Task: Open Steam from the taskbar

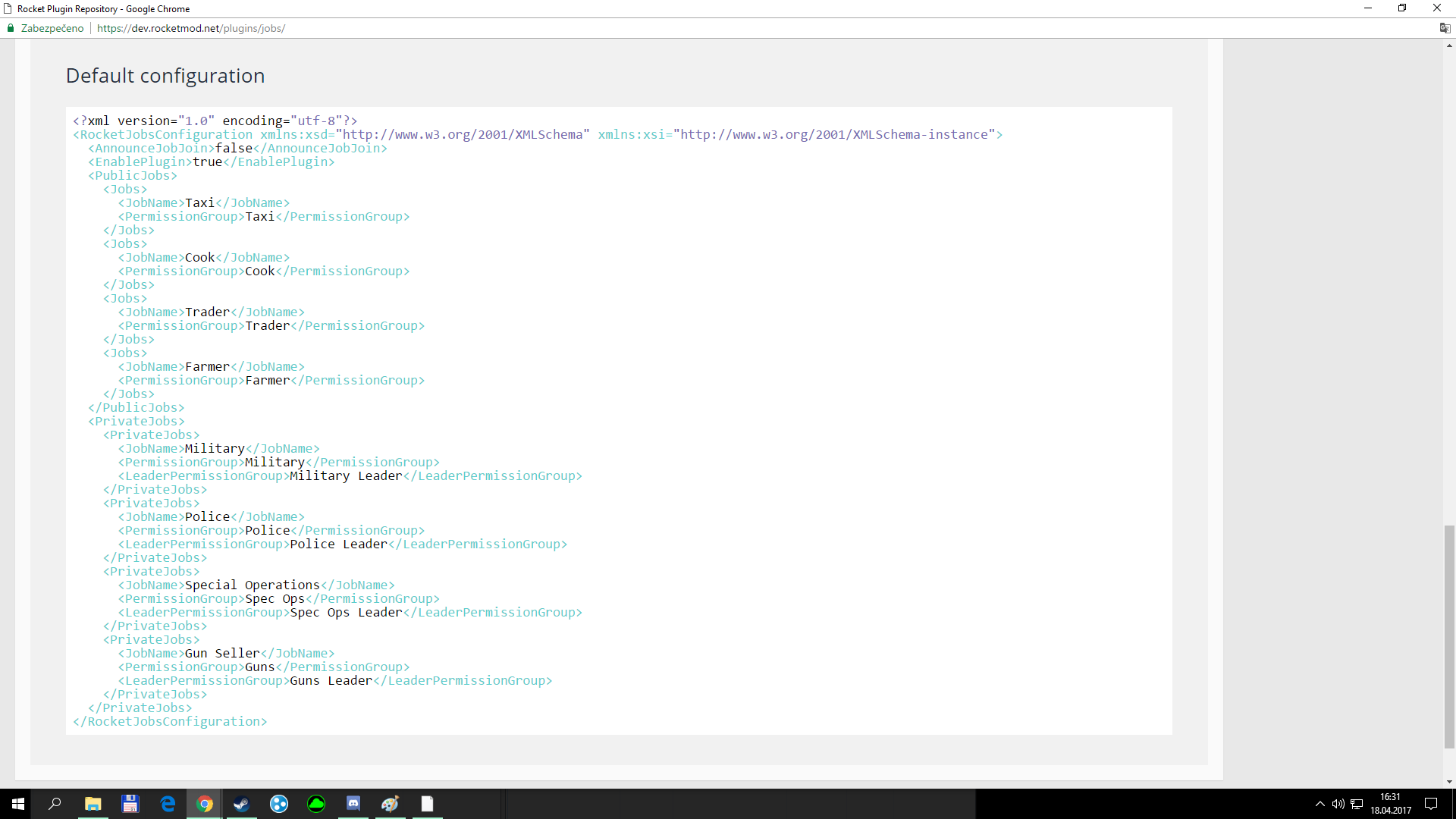Action: click(241, 804)
